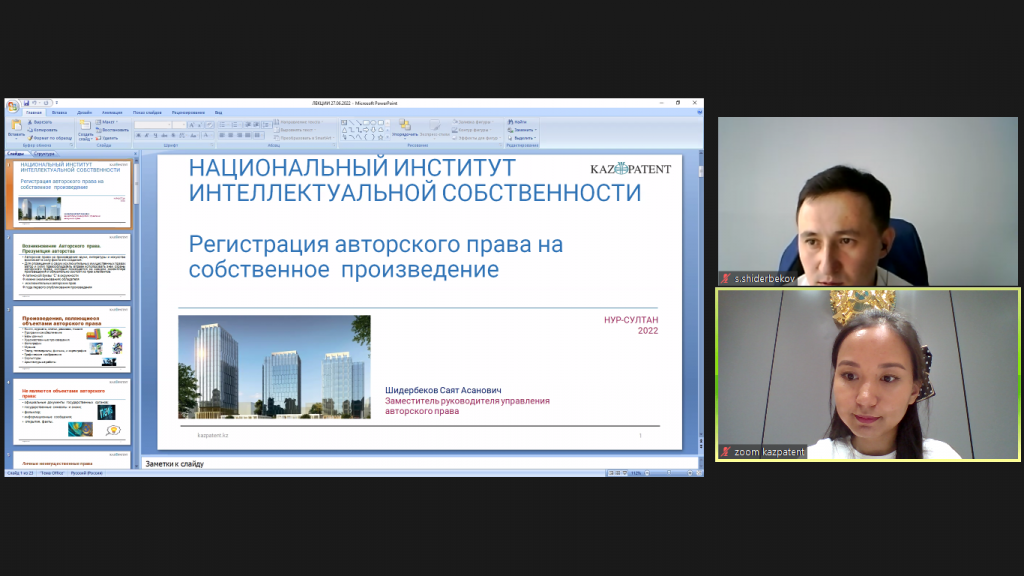The image size is (1024, 576).
Task: Click the Arrange (Упорядочить) icon
Action: point(405,126)
